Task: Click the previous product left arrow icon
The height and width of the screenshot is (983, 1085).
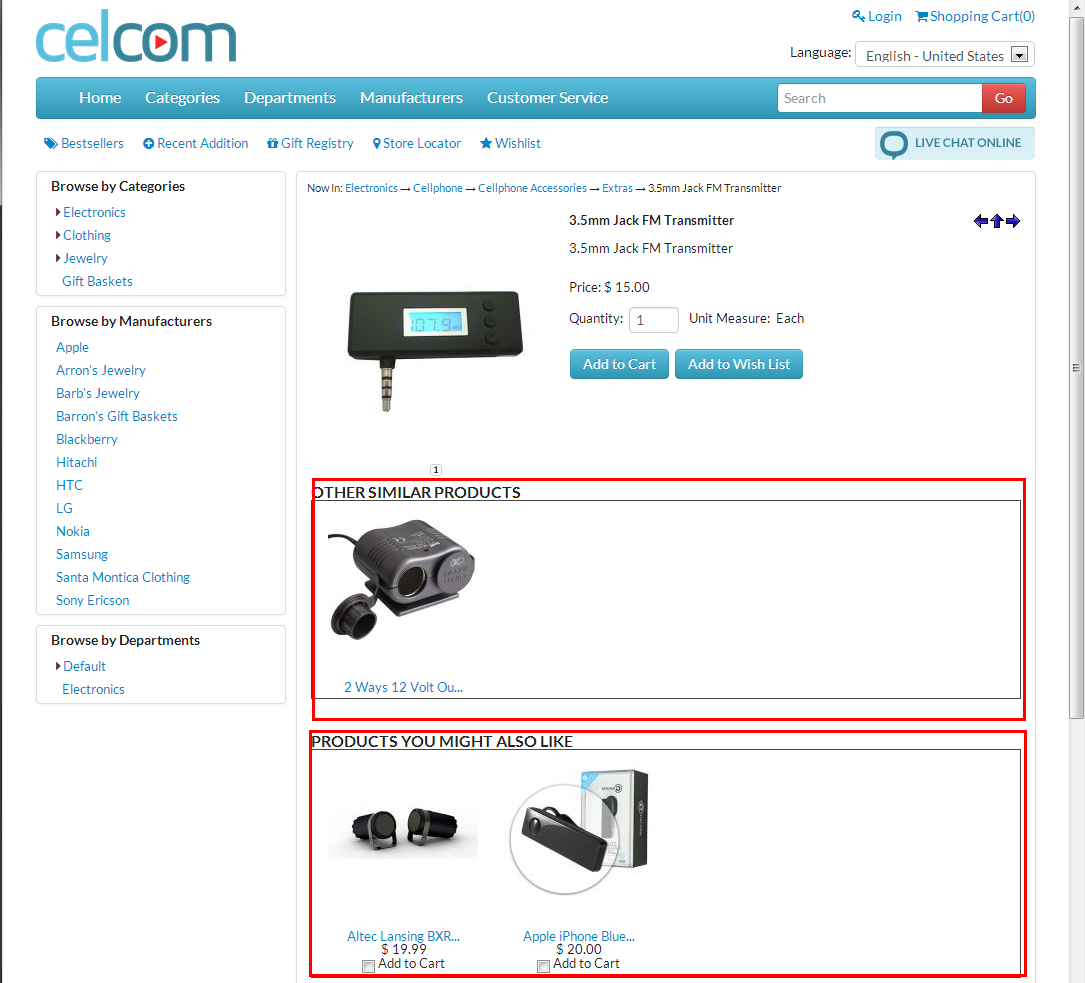Action: pyautogui.click(x=981, y=221)
